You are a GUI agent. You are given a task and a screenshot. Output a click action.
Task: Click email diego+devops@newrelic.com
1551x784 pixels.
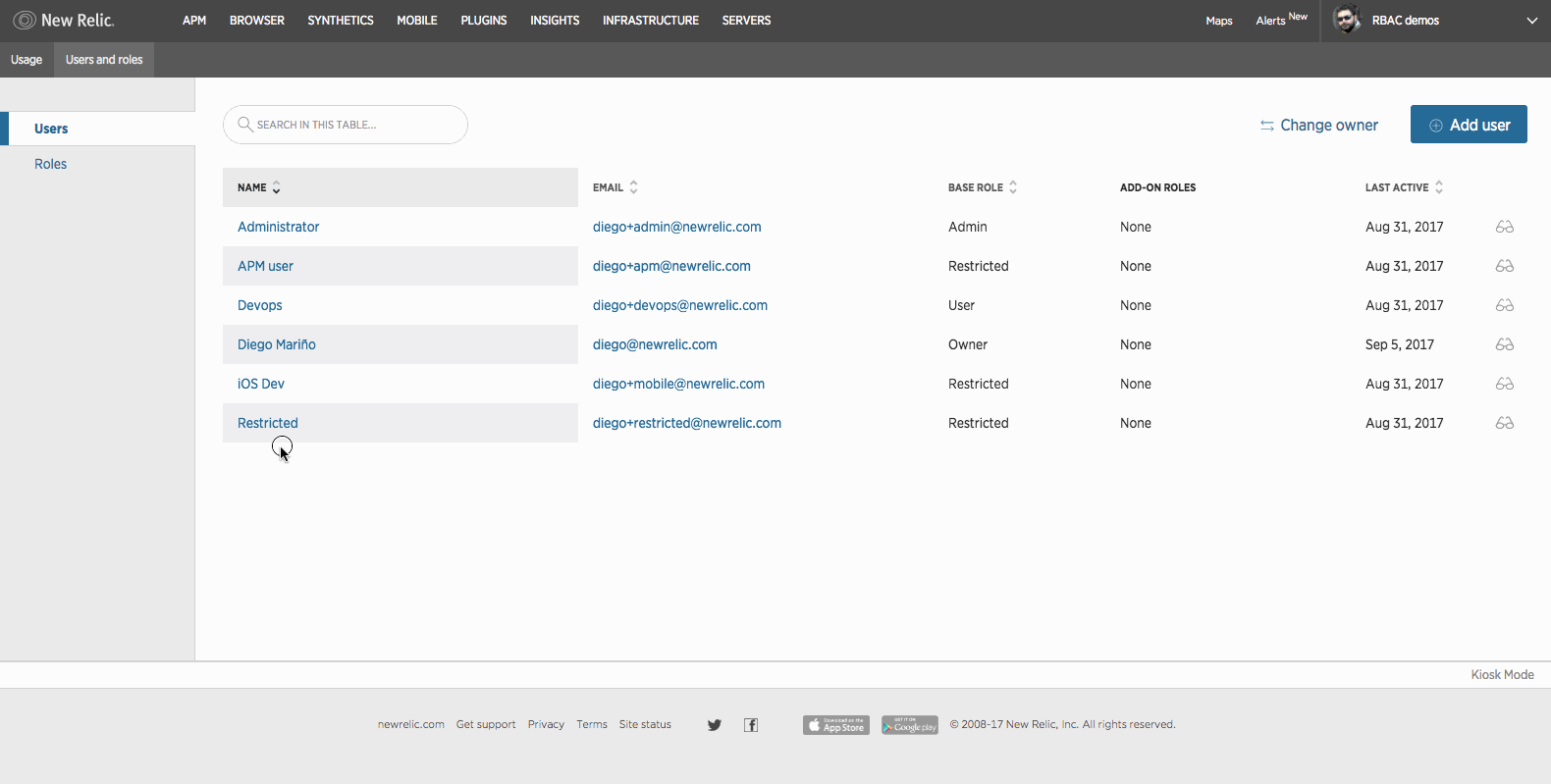pyautogui.click(x=680, y=305)
